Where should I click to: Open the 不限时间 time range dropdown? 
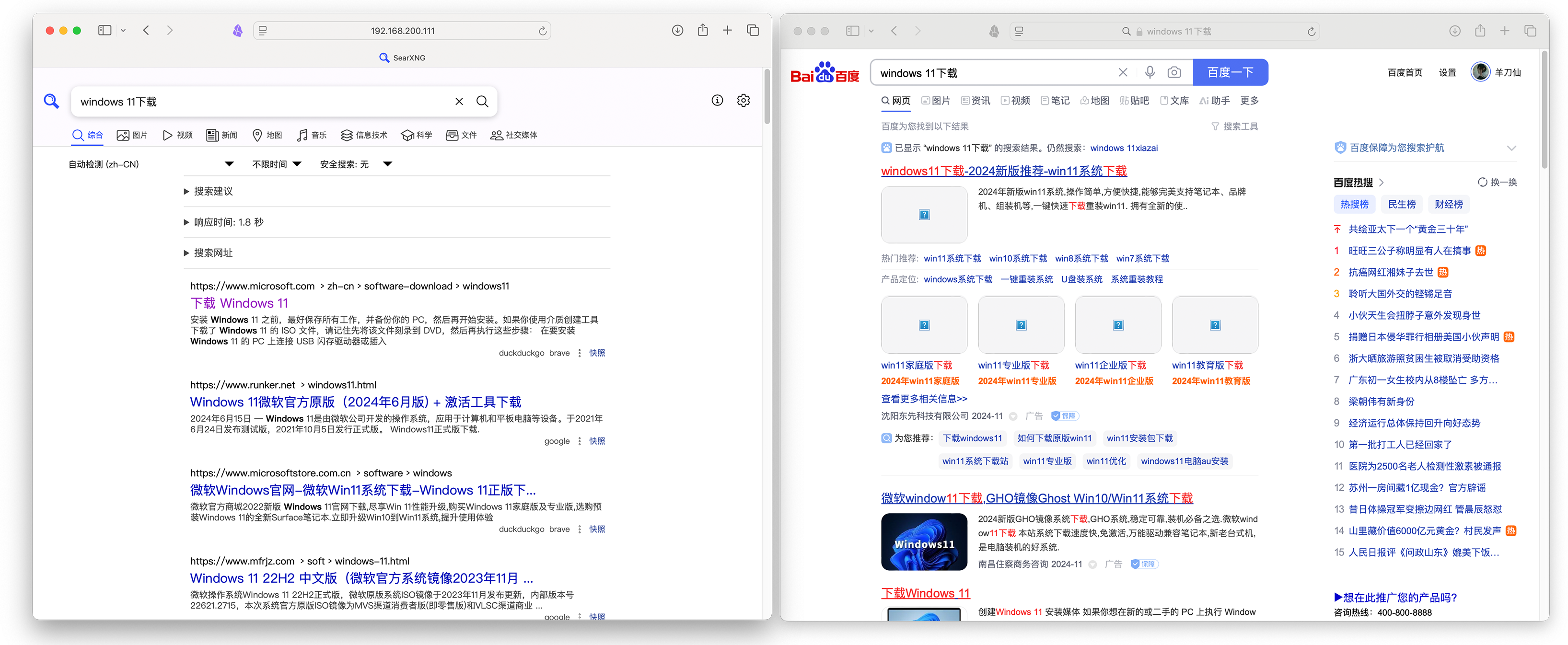pyautogui.click(x=277, y=164)
